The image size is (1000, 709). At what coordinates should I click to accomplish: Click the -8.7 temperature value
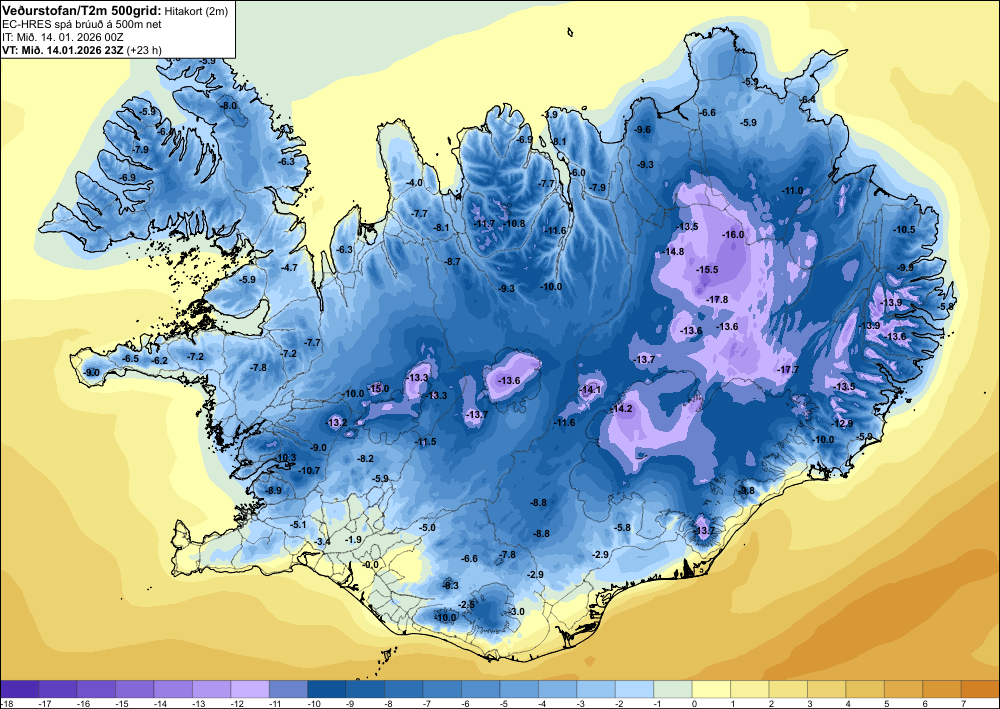pyautogui.click(x=452, y=261)
